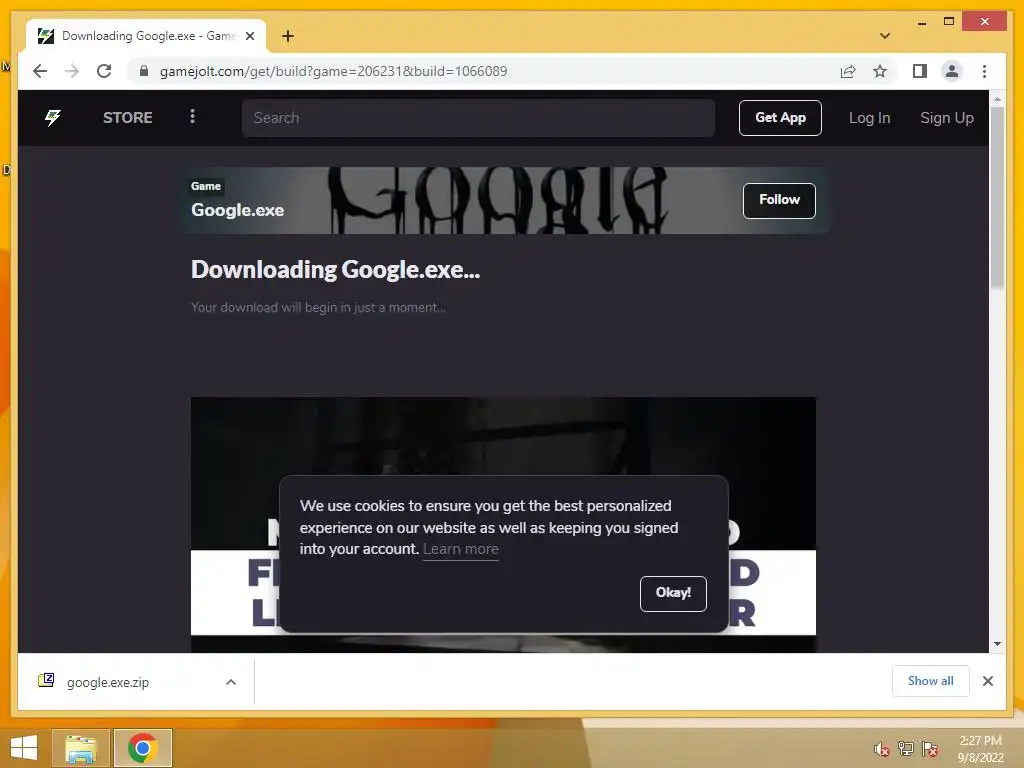Click the address bar URL
1024x768 pixels.
pyautogui.click(x=333, y=71)
